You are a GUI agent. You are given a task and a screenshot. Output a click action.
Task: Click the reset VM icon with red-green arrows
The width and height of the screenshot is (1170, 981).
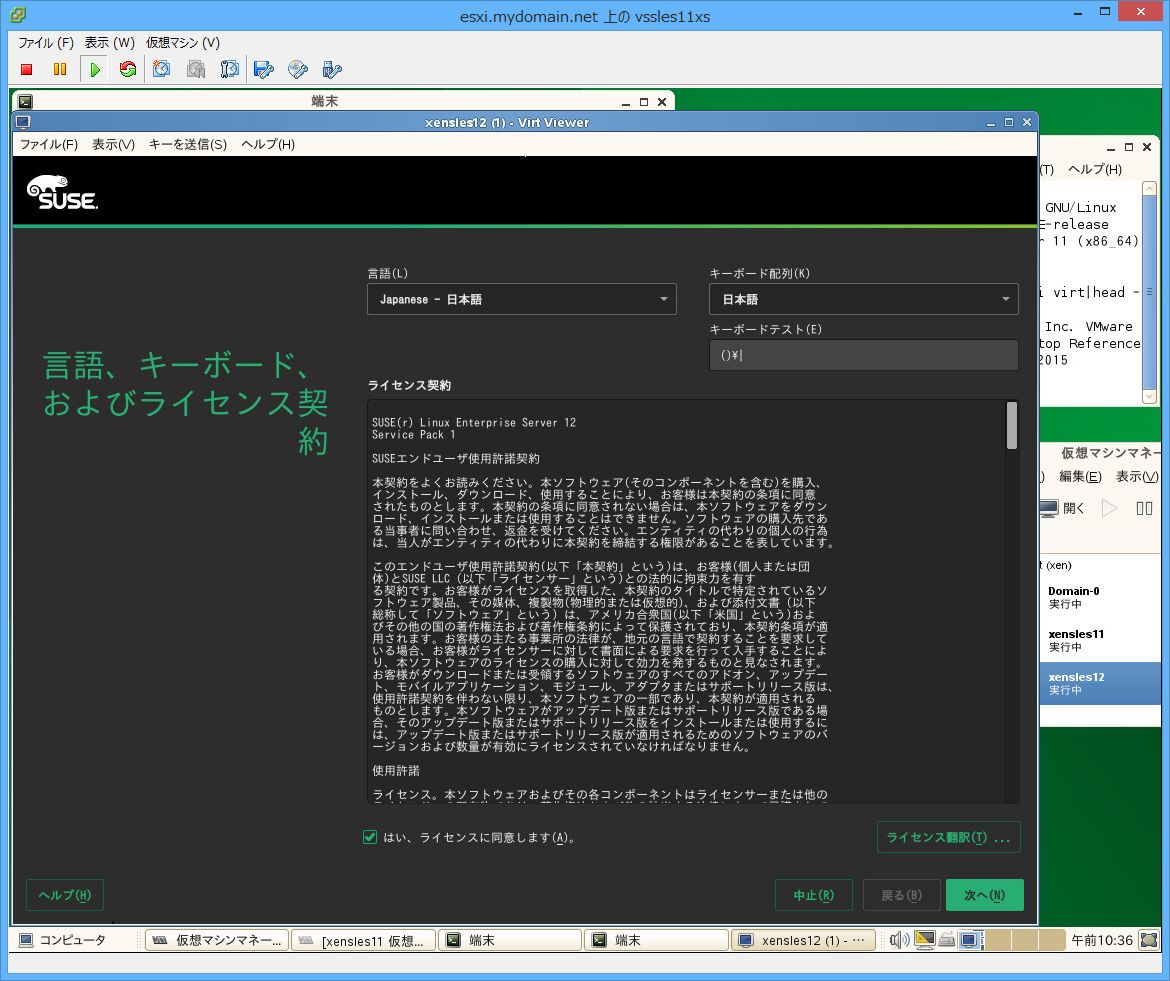(128, 69)
